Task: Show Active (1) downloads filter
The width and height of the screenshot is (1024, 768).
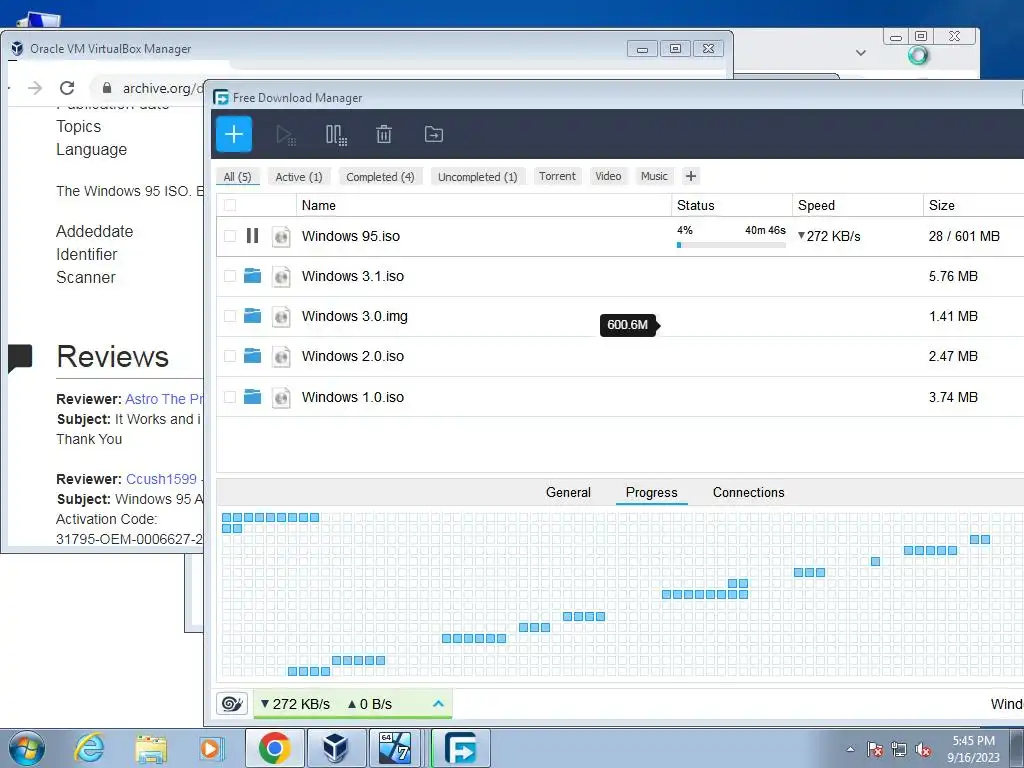Action: pyautogui.click(x=298, y=176)
